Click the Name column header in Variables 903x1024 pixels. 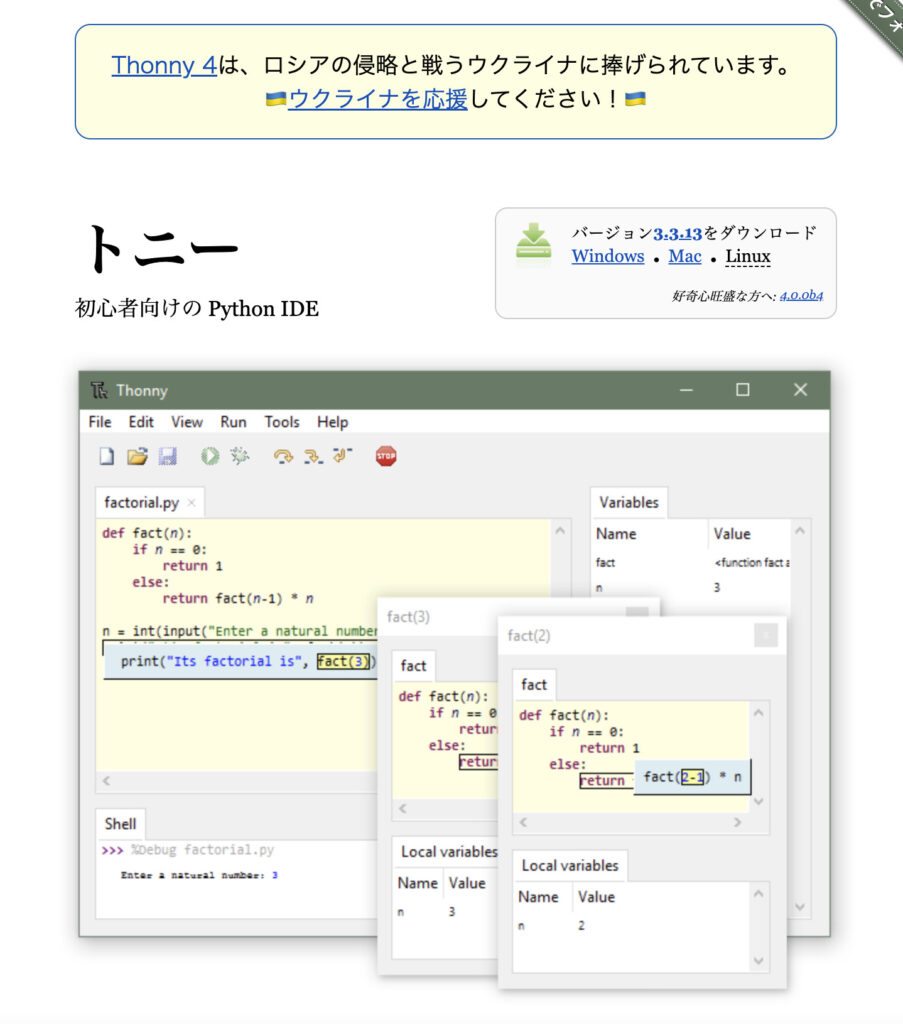coord(616,534)
